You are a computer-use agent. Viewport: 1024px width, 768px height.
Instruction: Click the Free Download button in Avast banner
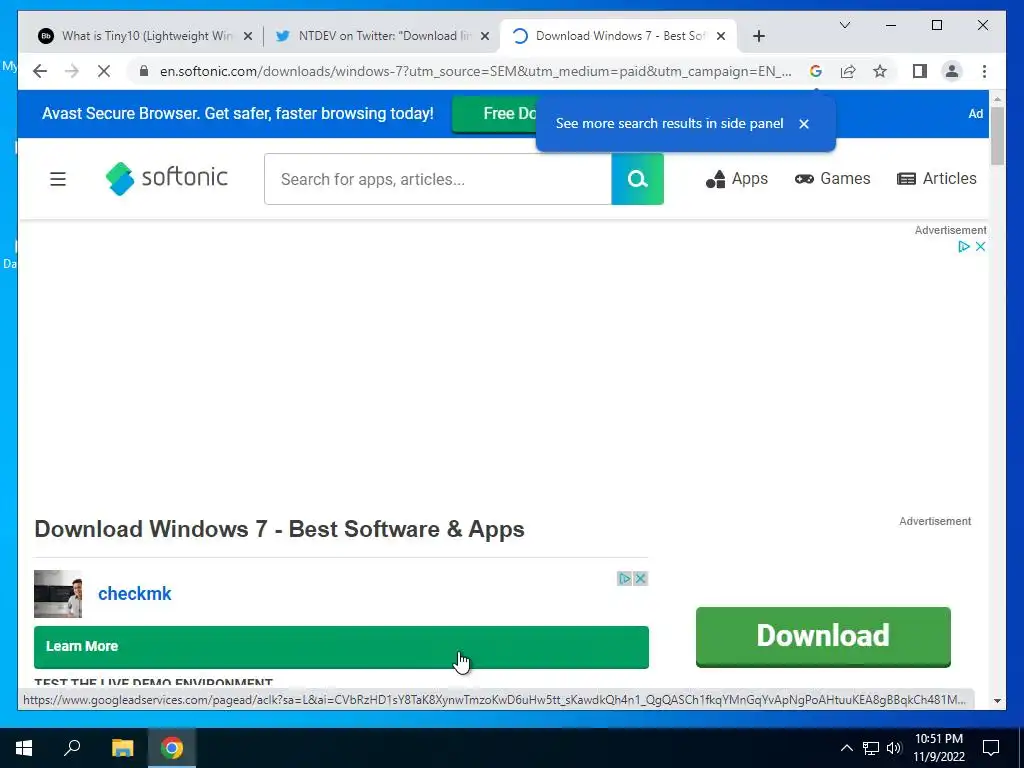[496, 114]
